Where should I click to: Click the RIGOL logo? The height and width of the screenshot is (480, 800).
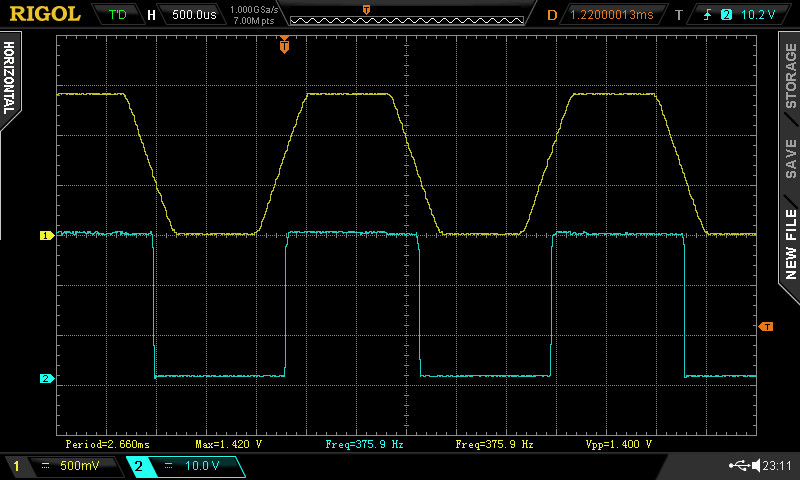45,14
